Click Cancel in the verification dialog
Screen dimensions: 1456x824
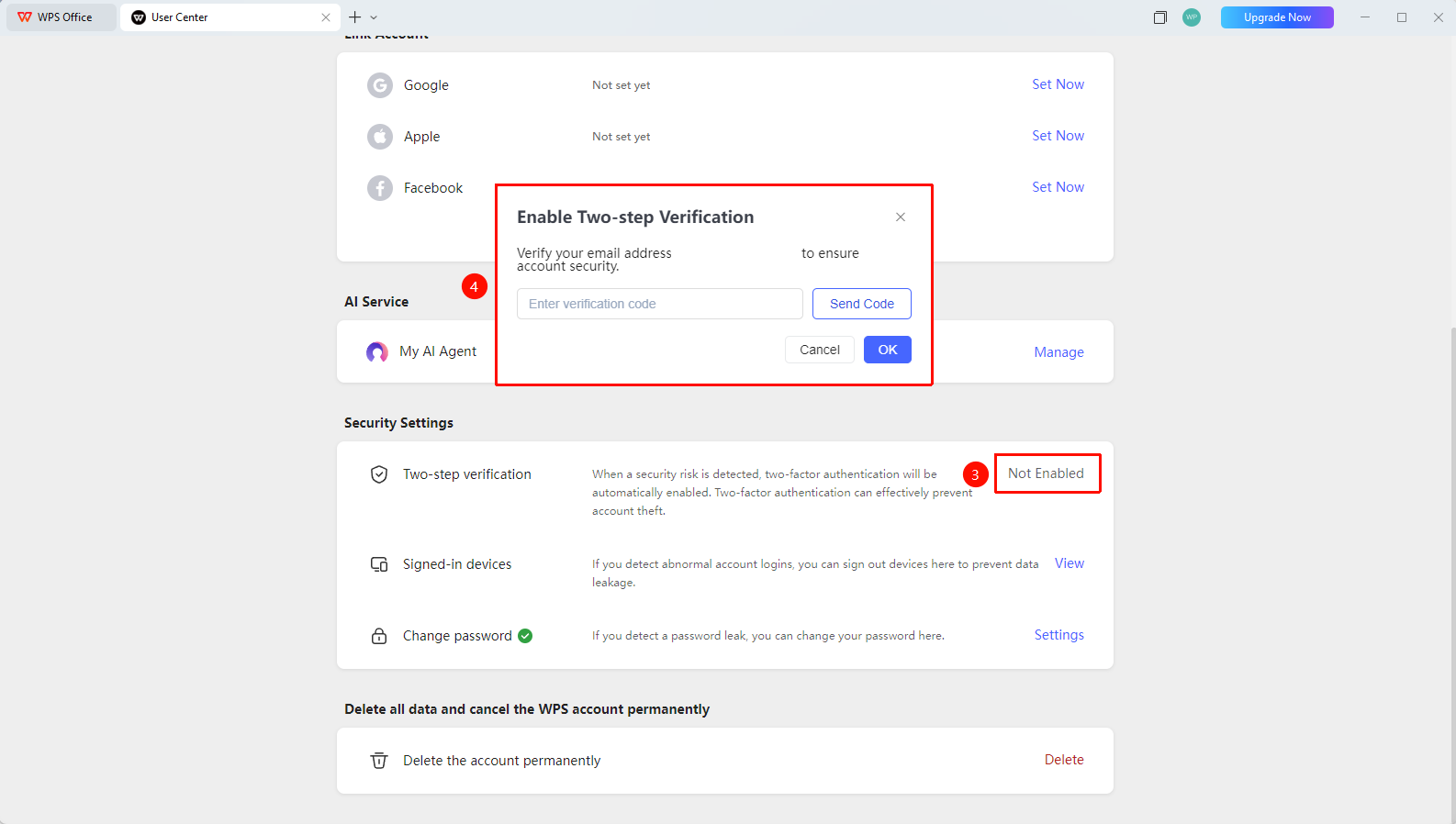(820, 350)
